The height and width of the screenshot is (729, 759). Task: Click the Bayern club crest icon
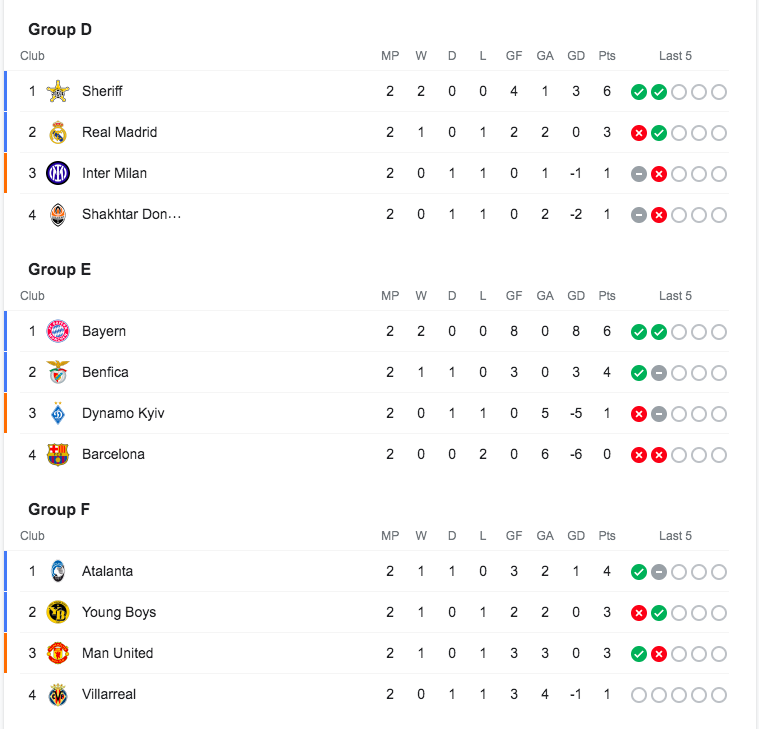[x=58, y=331]
